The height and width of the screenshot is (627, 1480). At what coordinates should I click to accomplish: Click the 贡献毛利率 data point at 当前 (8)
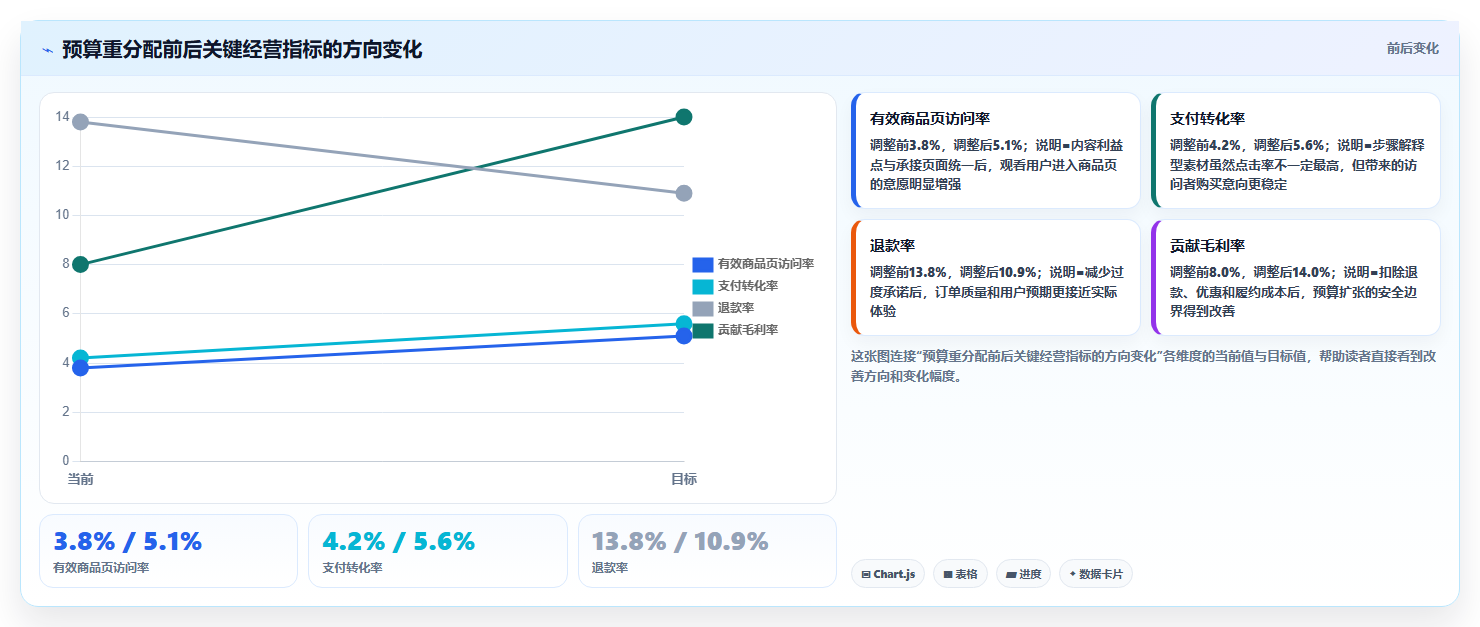[x=81, y=264]
